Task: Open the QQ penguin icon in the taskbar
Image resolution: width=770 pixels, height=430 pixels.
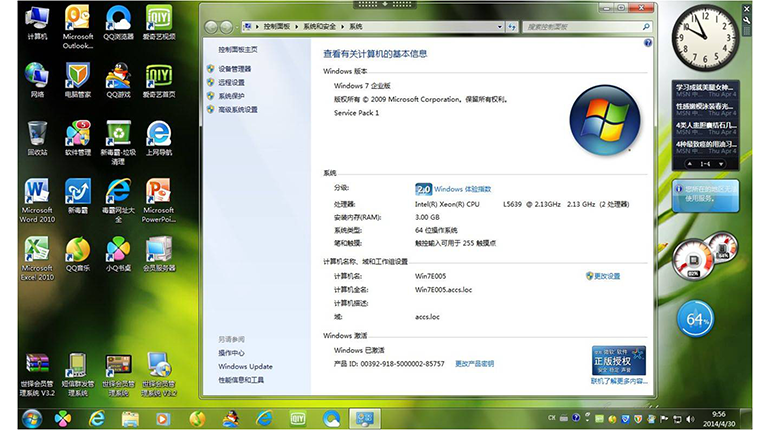Action: 230,418
